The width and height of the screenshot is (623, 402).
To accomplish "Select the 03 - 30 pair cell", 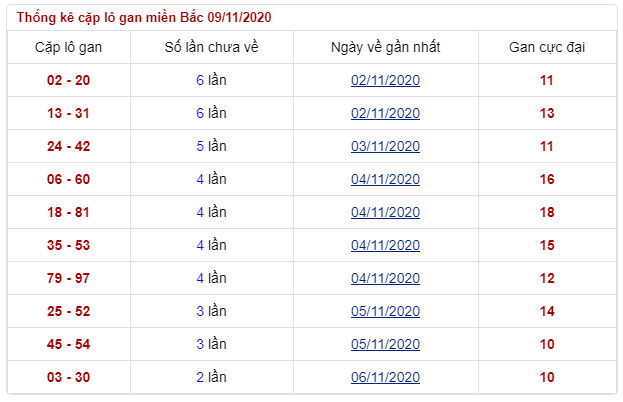I will [x=68, y=377].
